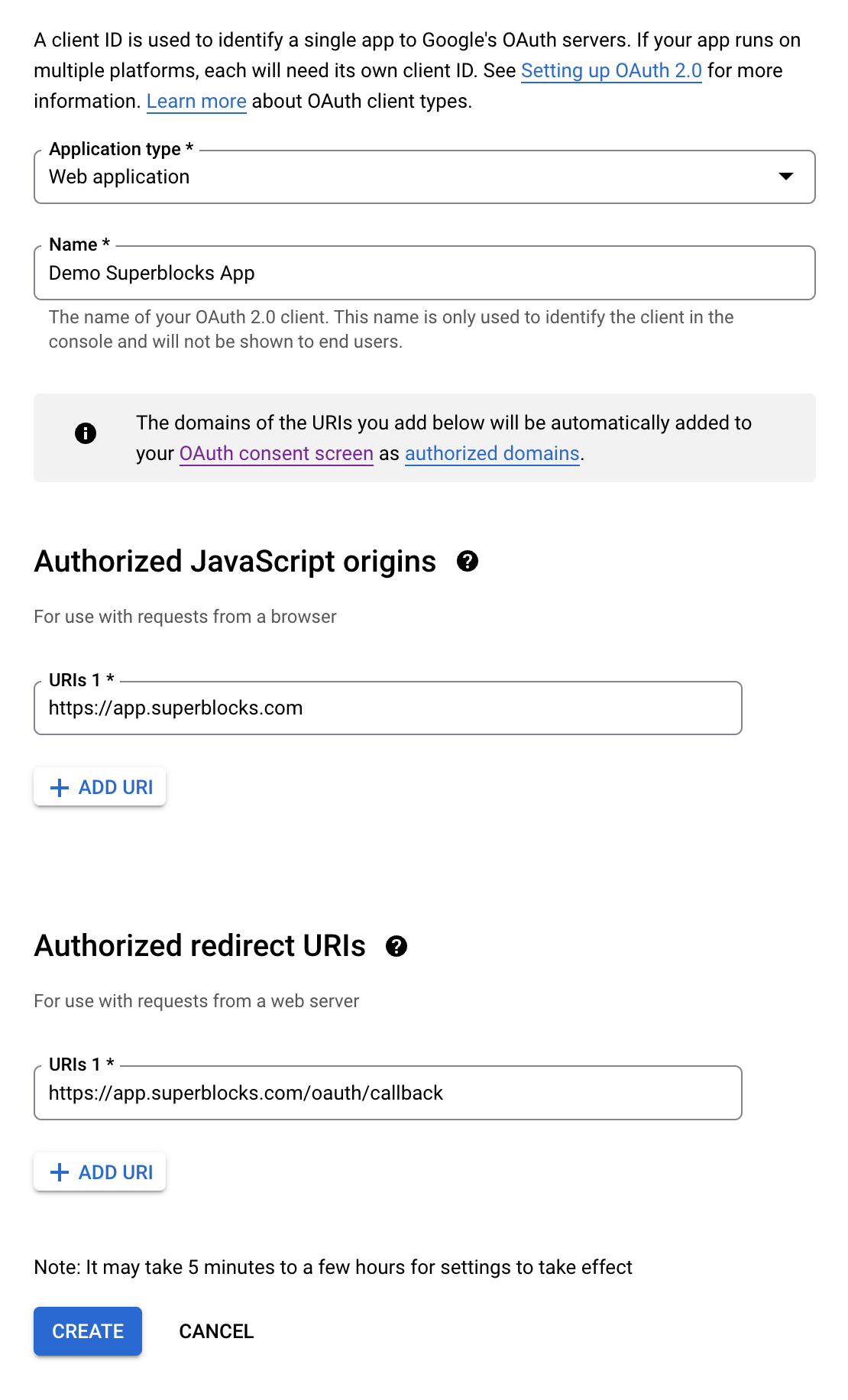The width and height of the screenshot is (848, 1400).
Task: Add another redirect URI
Action: pos(99,1172)
